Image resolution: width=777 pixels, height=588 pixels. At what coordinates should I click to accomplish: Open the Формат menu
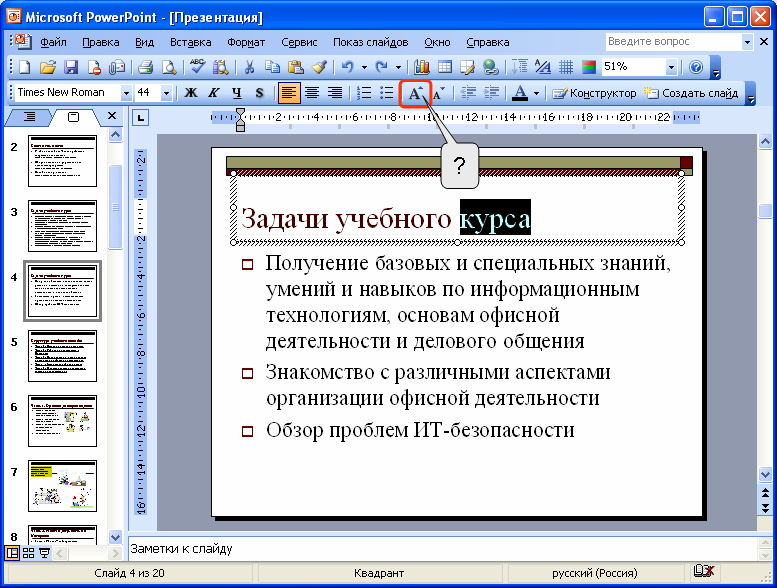246,43
